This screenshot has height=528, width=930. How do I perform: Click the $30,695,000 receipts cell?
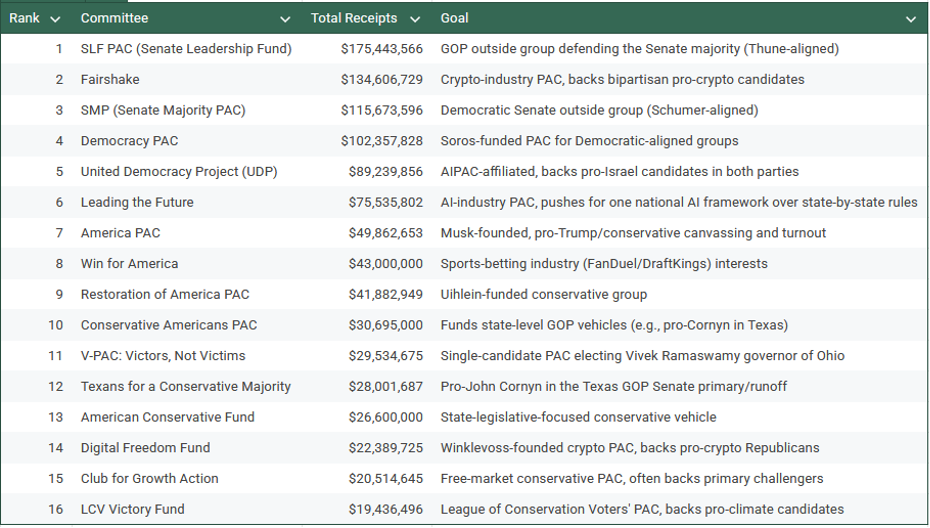click(368, 325)
